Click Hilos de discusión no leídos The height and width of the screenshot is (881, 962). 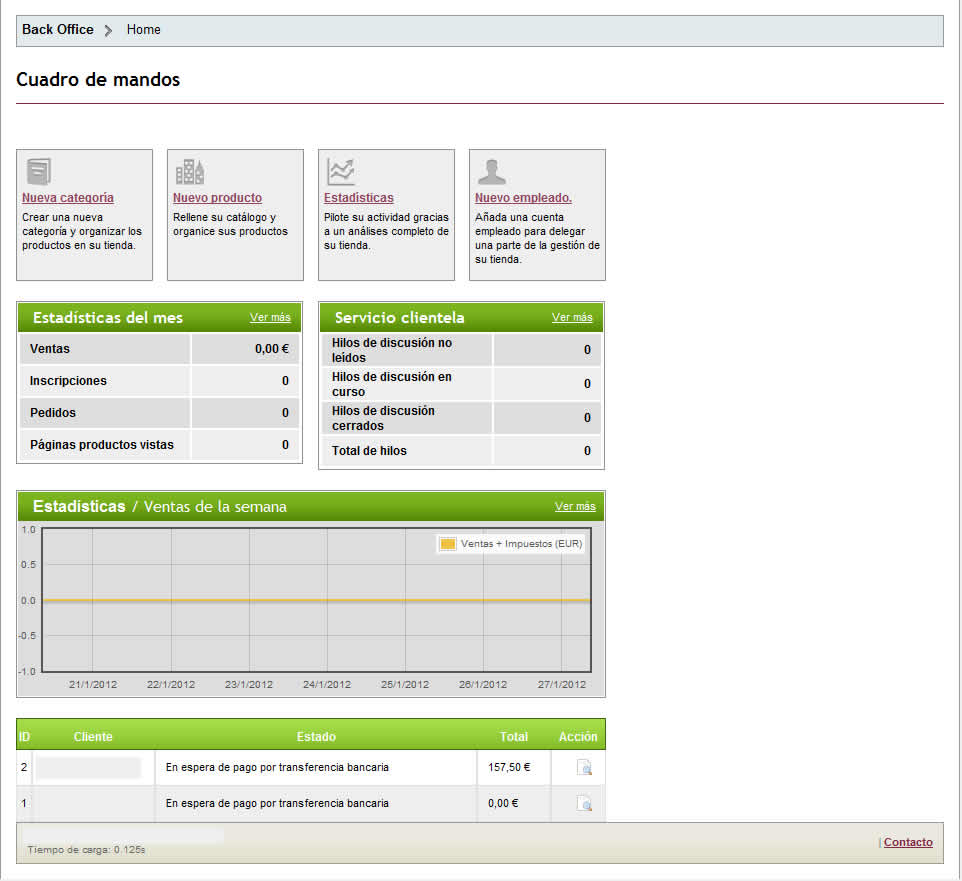[391, 350]
